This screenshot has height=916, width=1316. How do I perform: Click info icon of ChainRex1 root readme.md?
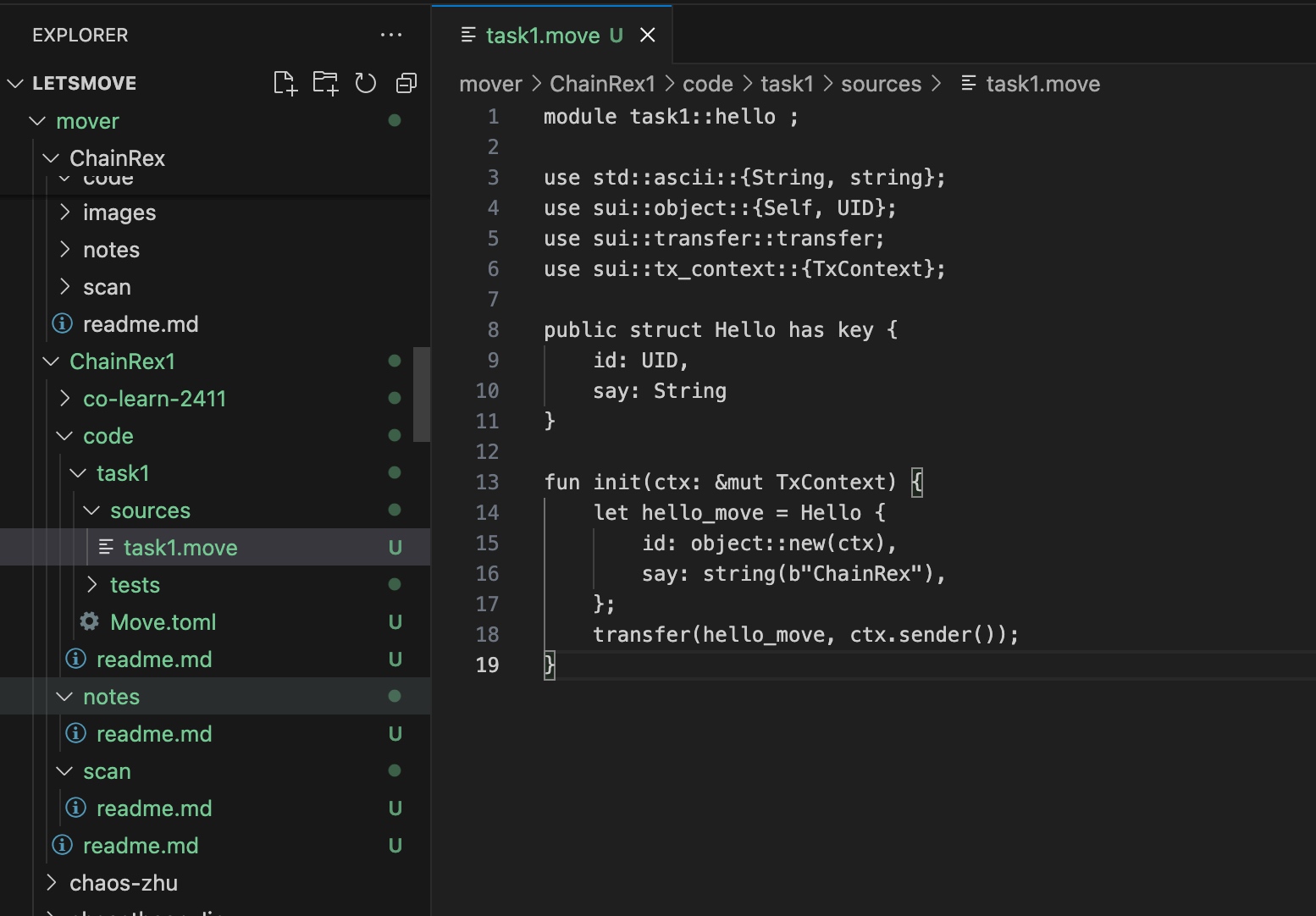click(63, 845)
